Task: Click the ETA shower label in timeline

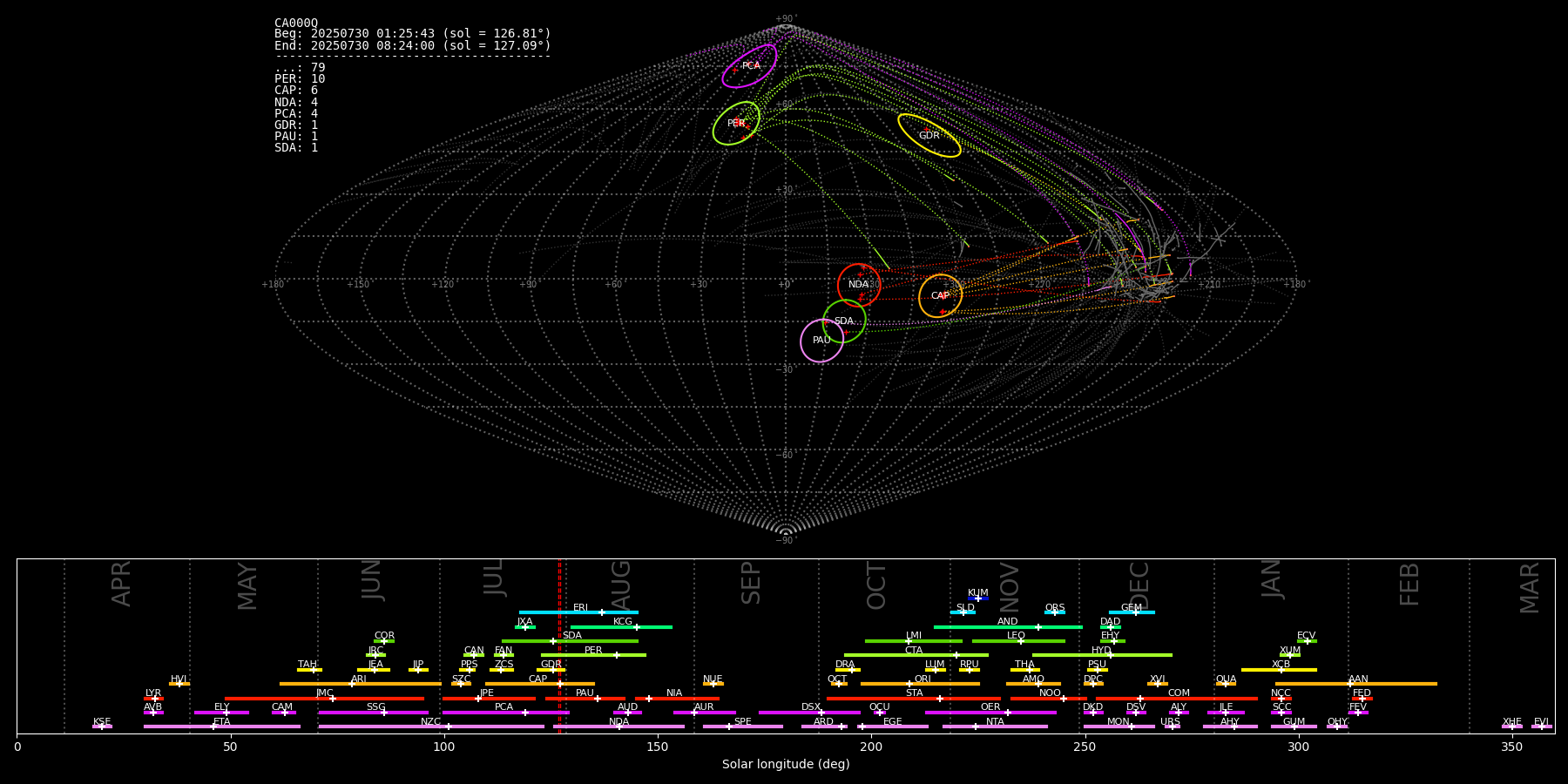Action: point(222,722)
